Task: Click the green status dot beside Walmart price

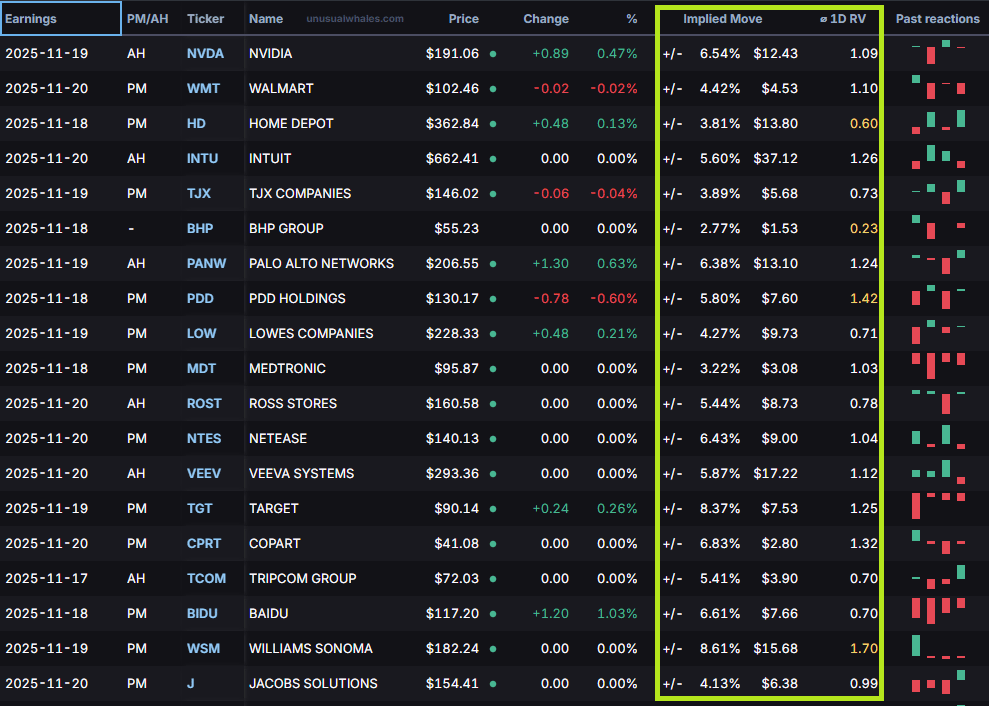Action: (493, 89)
